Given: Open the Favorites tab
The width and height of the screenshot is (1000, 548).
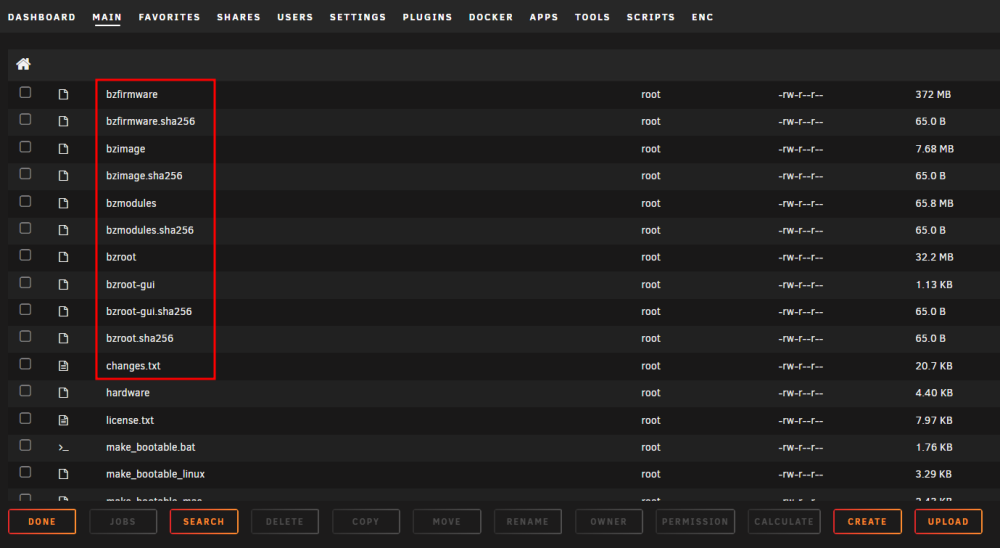Looking at the screenshot, I should tap(169, 17).
